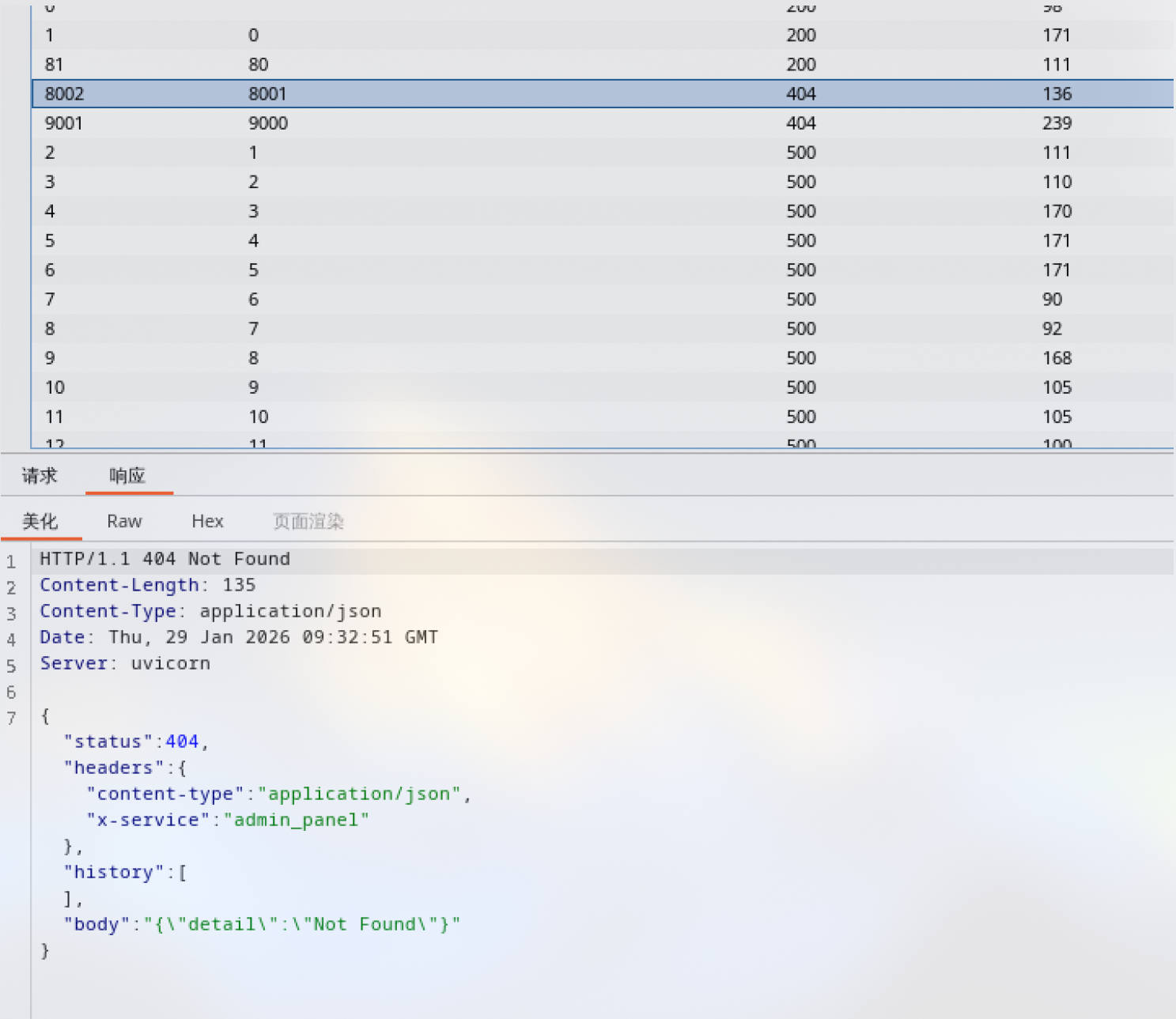Click the Server: uvicorn header line
Image resolution: width=1176 pixels, height=1019 pixels.
tap(125, 664)
